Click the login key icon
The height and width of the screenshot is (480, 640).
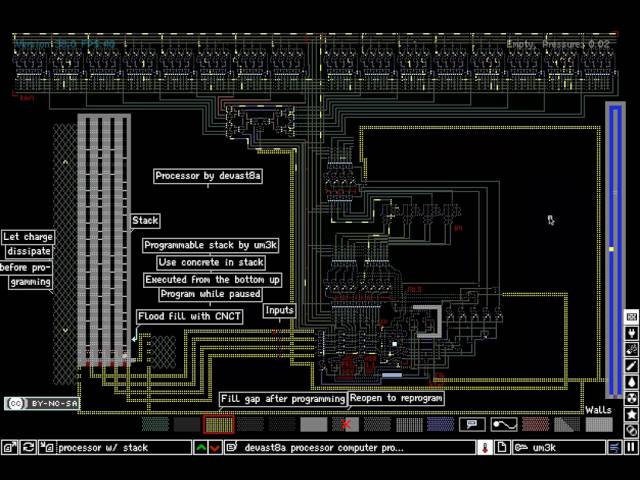(521, 448)
